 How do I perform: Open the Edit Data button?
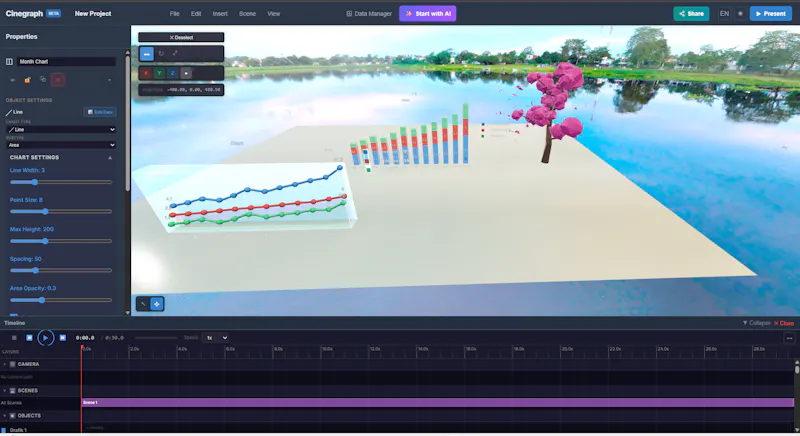[x=100, y=112]
